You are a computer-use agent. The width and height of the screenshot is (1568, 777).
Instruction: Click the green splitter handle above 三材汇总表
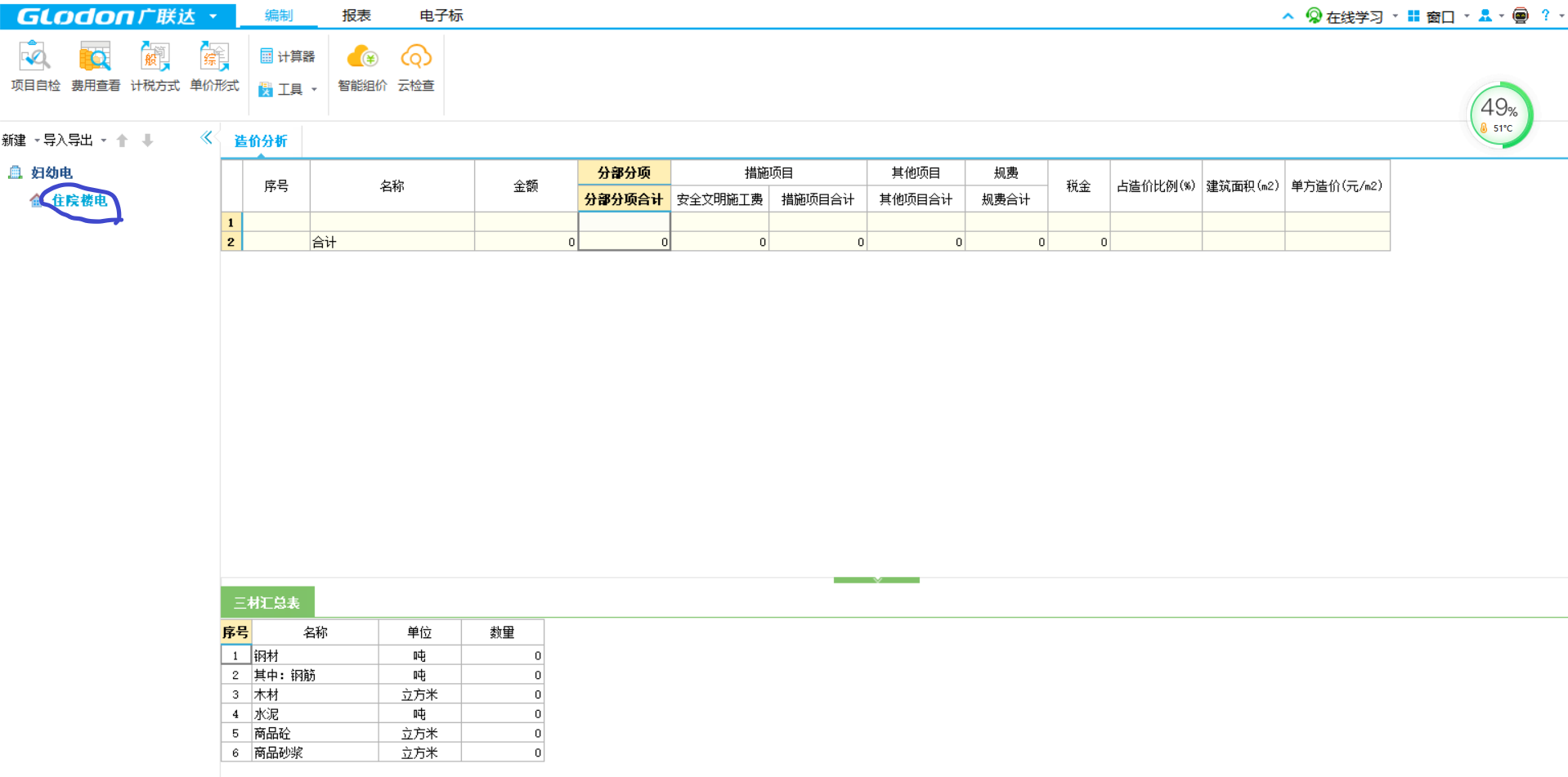(876, 580)
